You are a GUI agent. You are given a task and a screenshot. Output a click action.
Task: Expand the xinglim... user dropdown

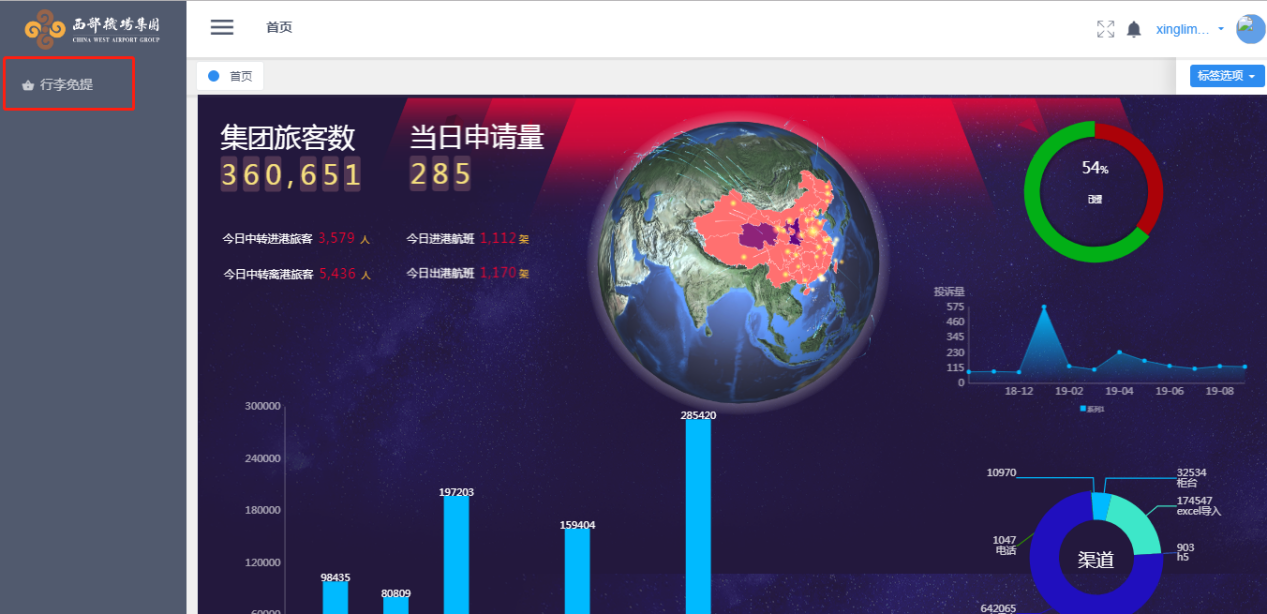coord(1190,29)
